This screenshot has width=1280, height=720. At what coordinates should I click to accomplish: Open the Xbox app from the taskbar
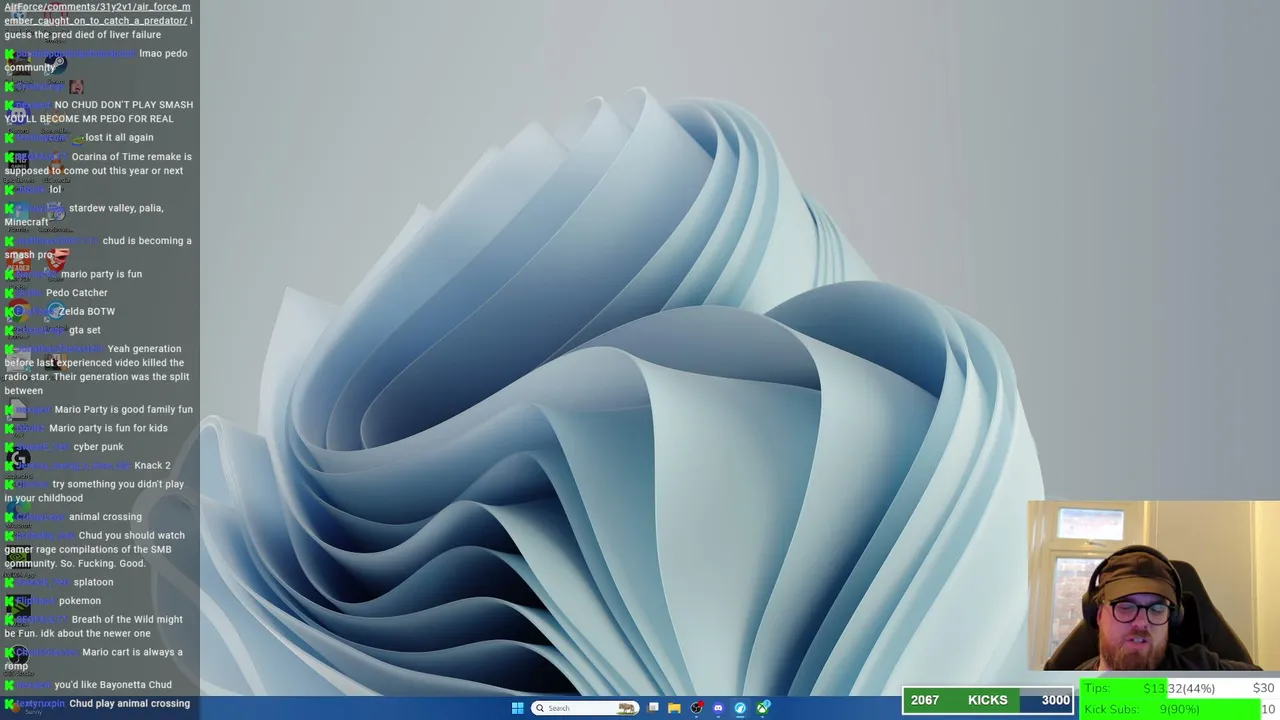click(762, 708)
